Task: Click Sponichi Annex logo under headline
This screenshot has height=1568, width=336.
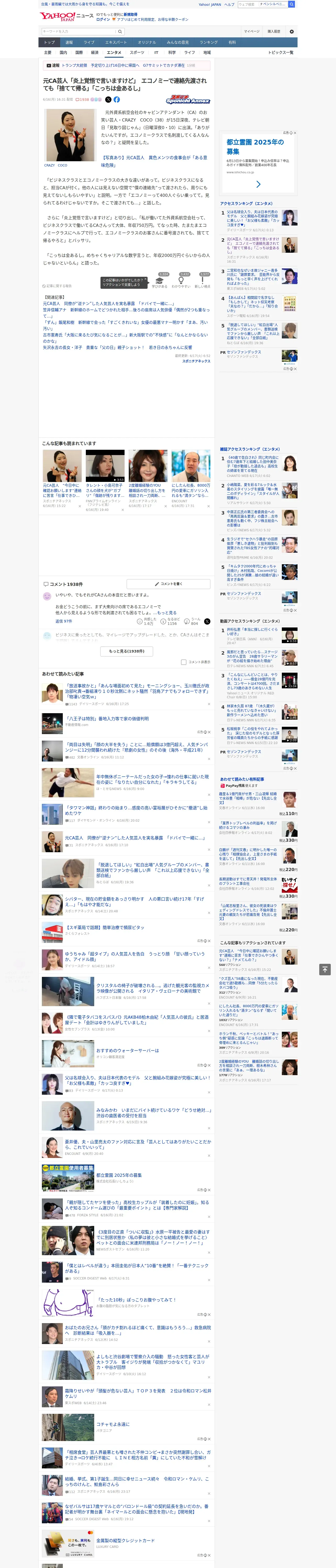Action: (x=188, y=99)
